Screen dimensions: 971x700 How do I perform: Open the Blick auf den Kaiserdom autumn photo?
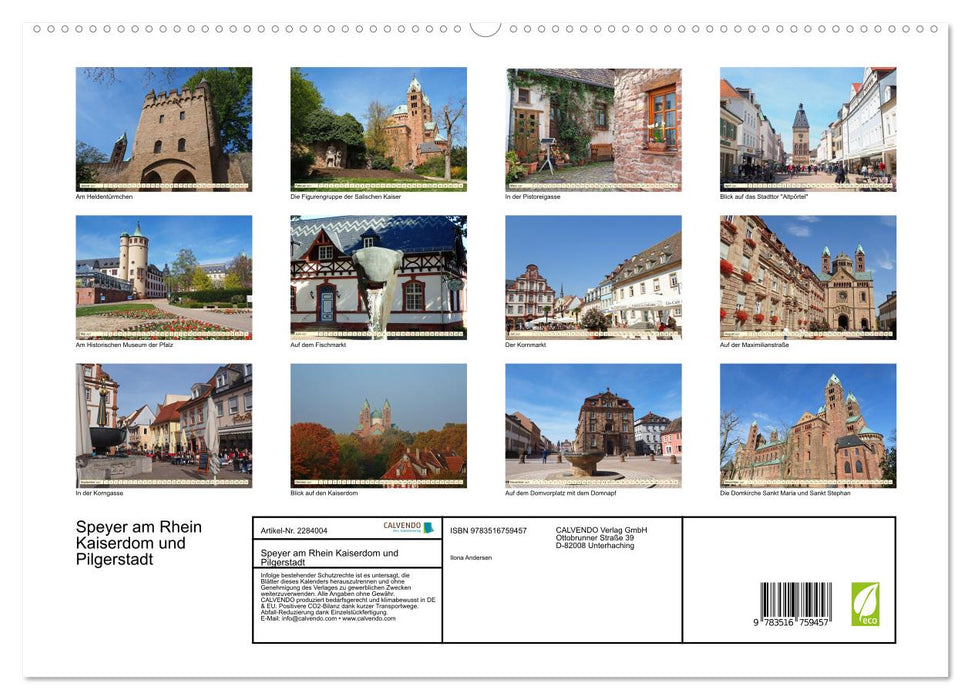(x=378, y=426)
